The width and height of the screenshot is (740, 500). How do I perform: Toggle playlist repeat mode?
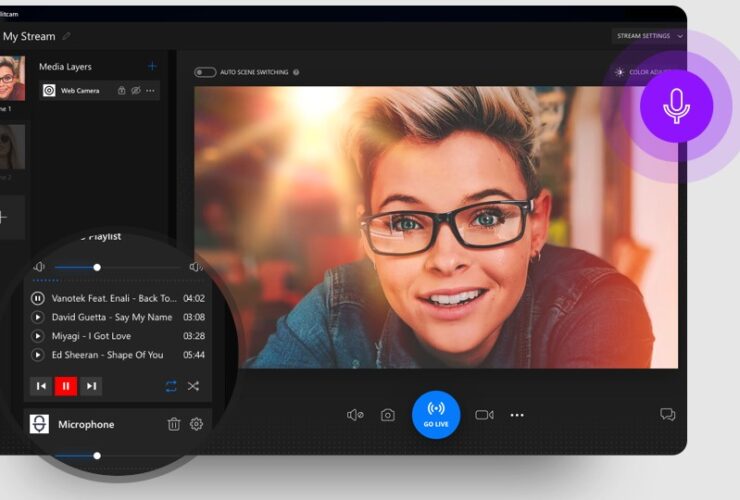pos(171,386)
